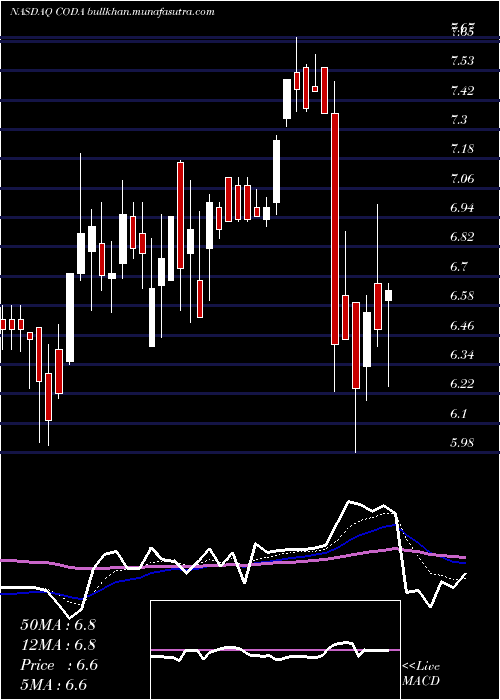
Task: Click the last white candlestick on the chart
Action: (388, 296)
